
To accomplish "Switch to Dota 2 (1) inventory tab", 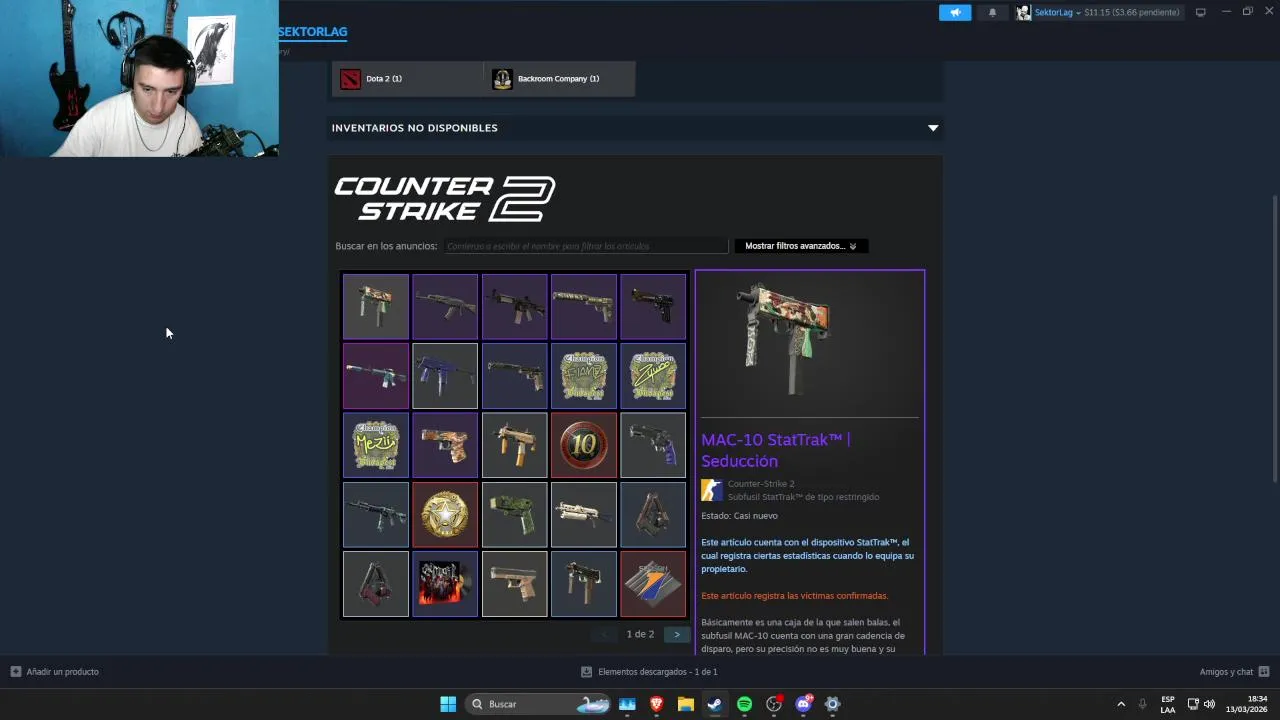I will (x=407, y=79).
